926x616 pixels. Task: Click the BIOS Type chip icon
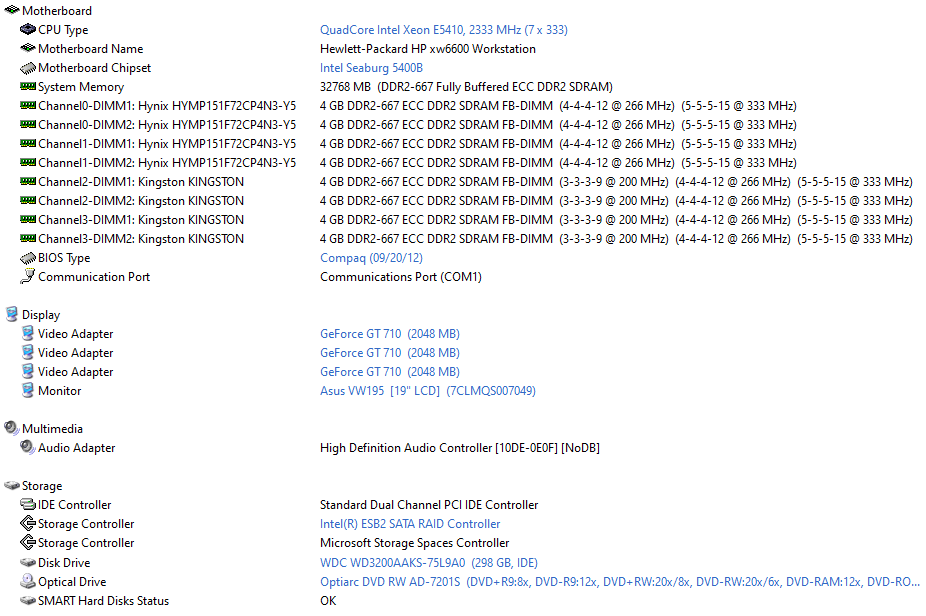[x=28, y=258]
